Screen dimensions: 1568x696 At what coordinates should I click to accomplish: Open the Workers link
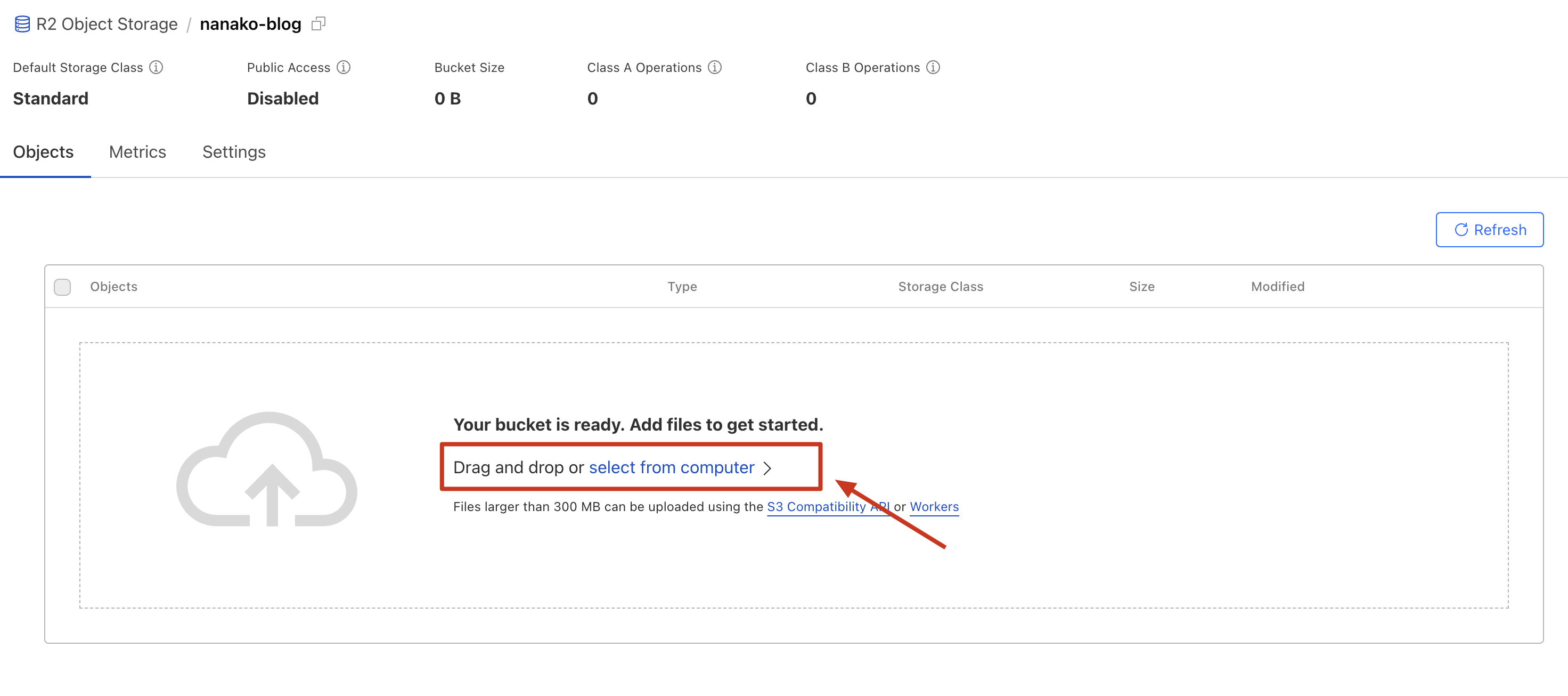(934, 507)
